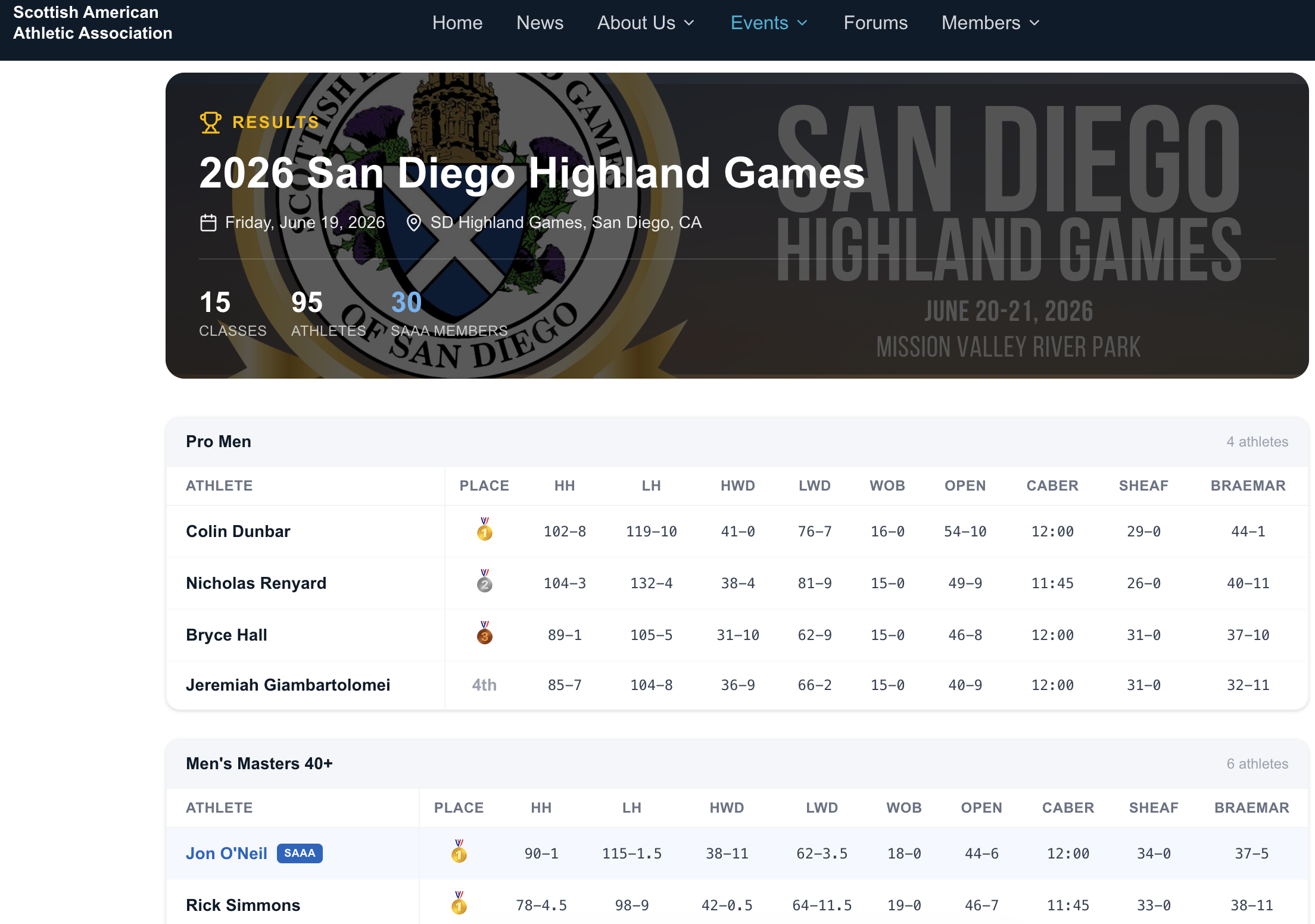Open the Forums page
The width and height of the screenshot is (1315, 924).
pos(875,23)
